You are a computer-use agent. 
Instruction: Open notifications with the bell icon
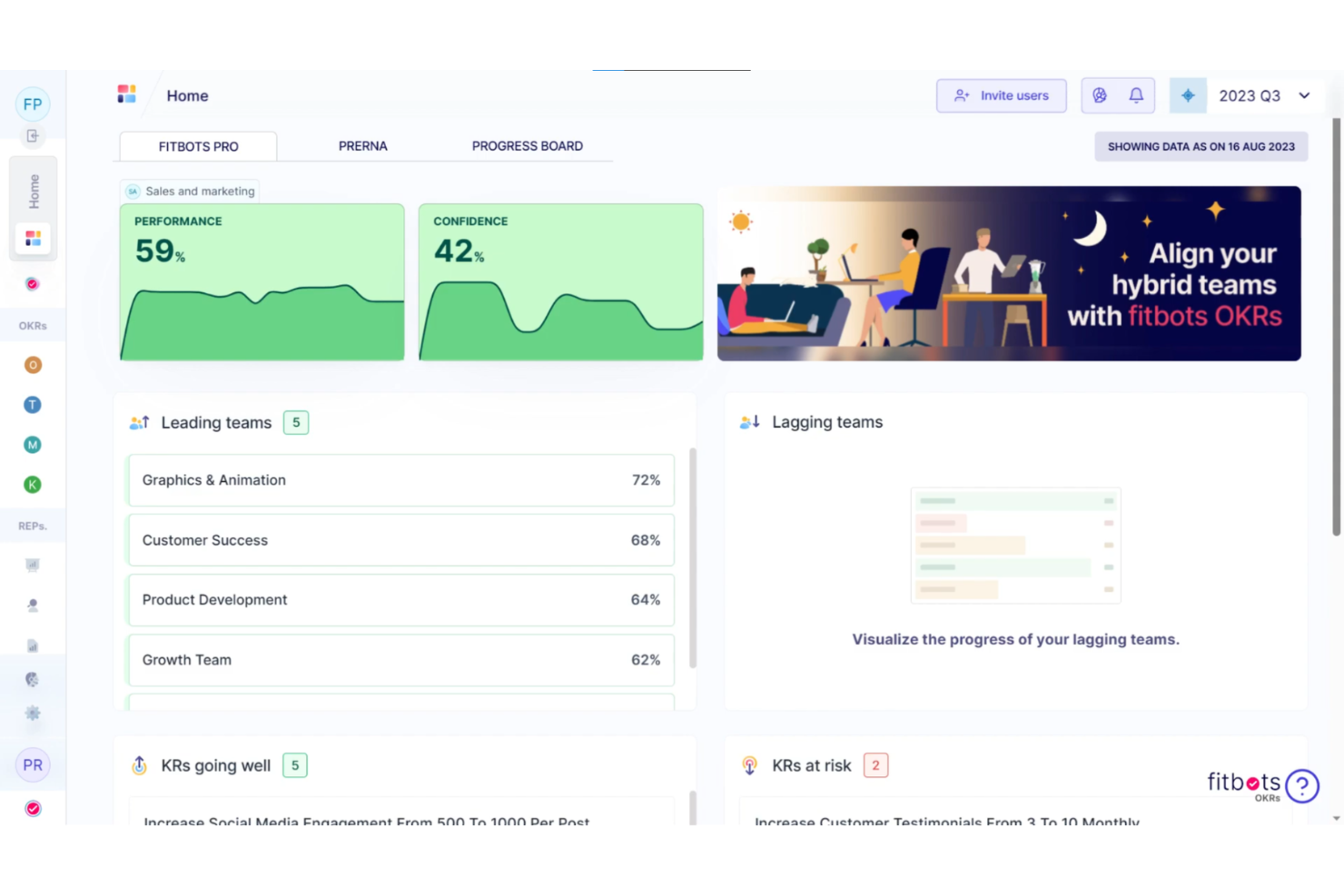(1135, 95)
